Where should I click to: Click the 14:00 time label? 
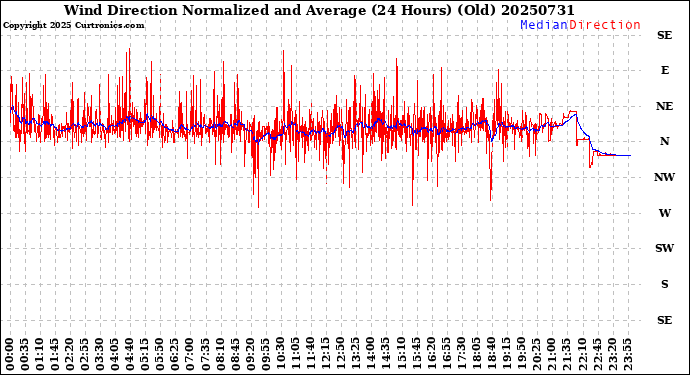371,354
